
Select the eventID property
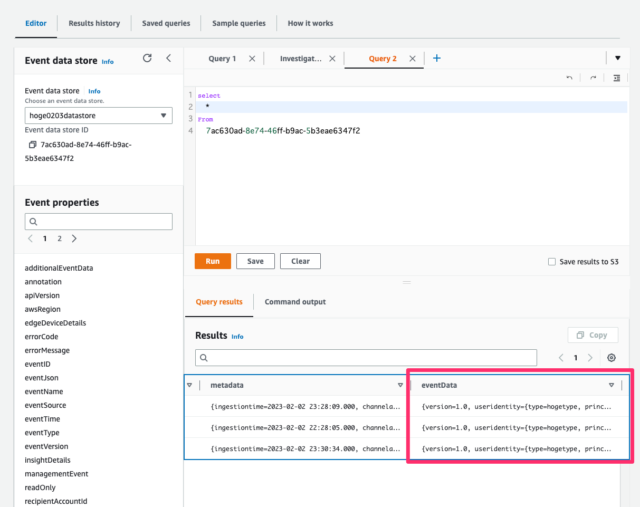pos(38,364)
